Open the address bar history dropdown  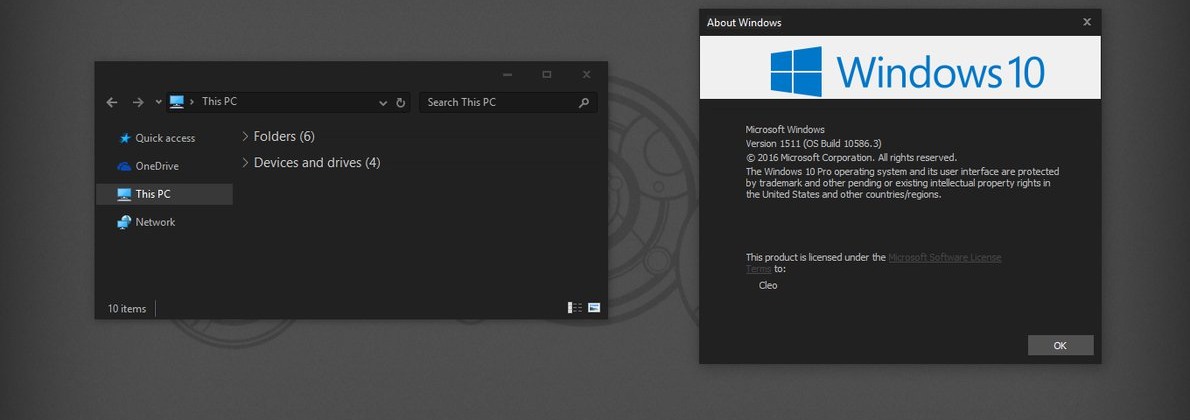[x=383, y=103]
